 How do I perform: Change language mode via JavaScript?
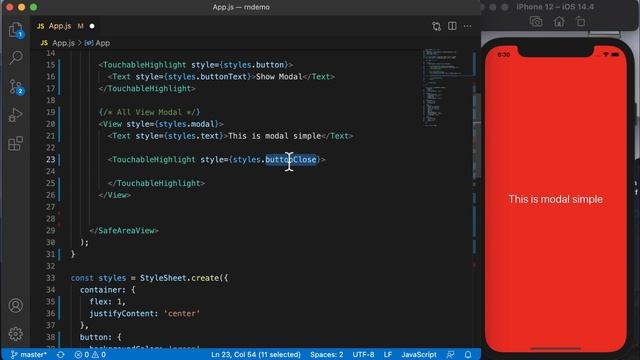coord(419,354)
